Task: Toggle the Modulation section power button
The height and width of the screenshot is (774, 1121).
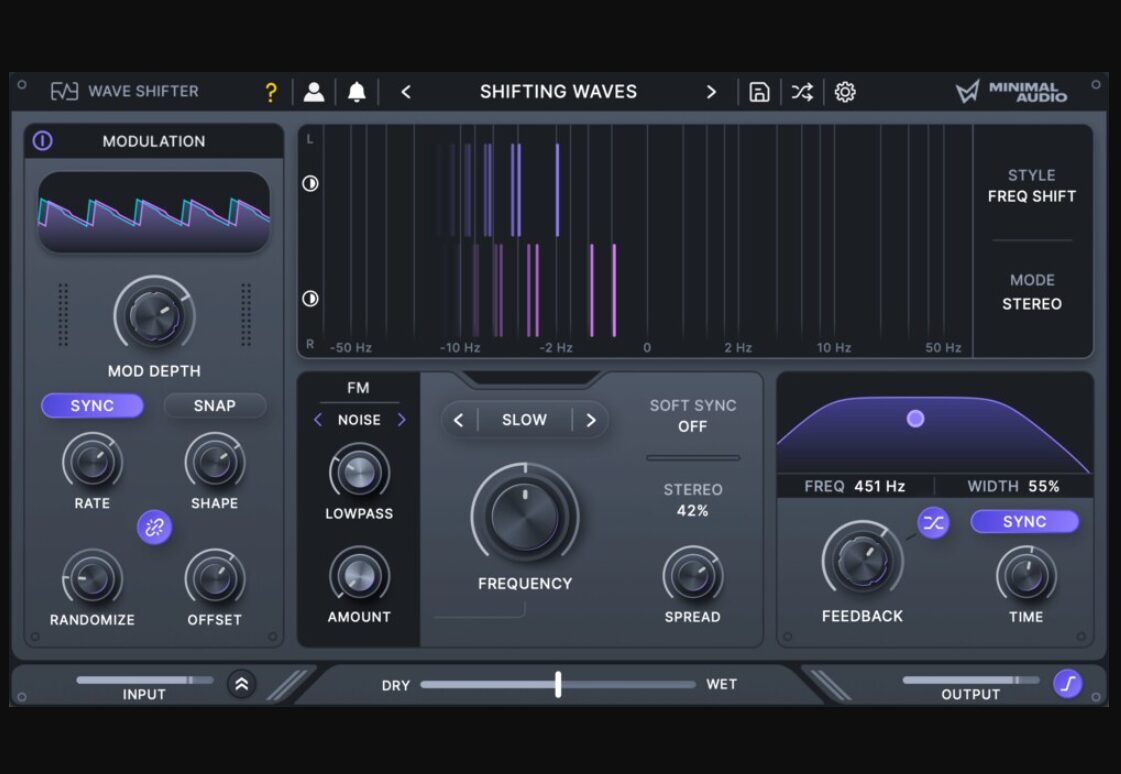Action: (41, 141)
